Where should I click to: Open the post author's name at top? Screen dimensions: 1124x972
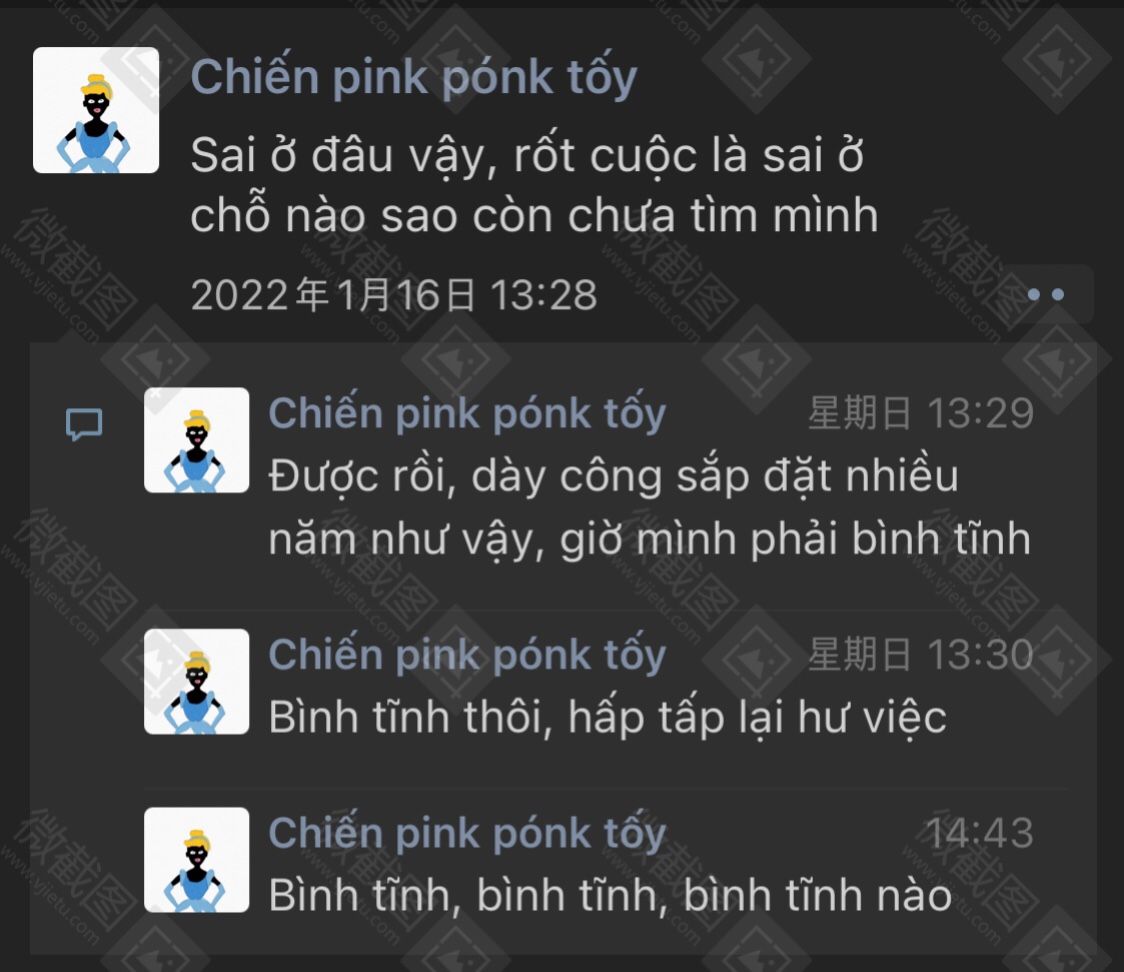click(x=414, y=77)
